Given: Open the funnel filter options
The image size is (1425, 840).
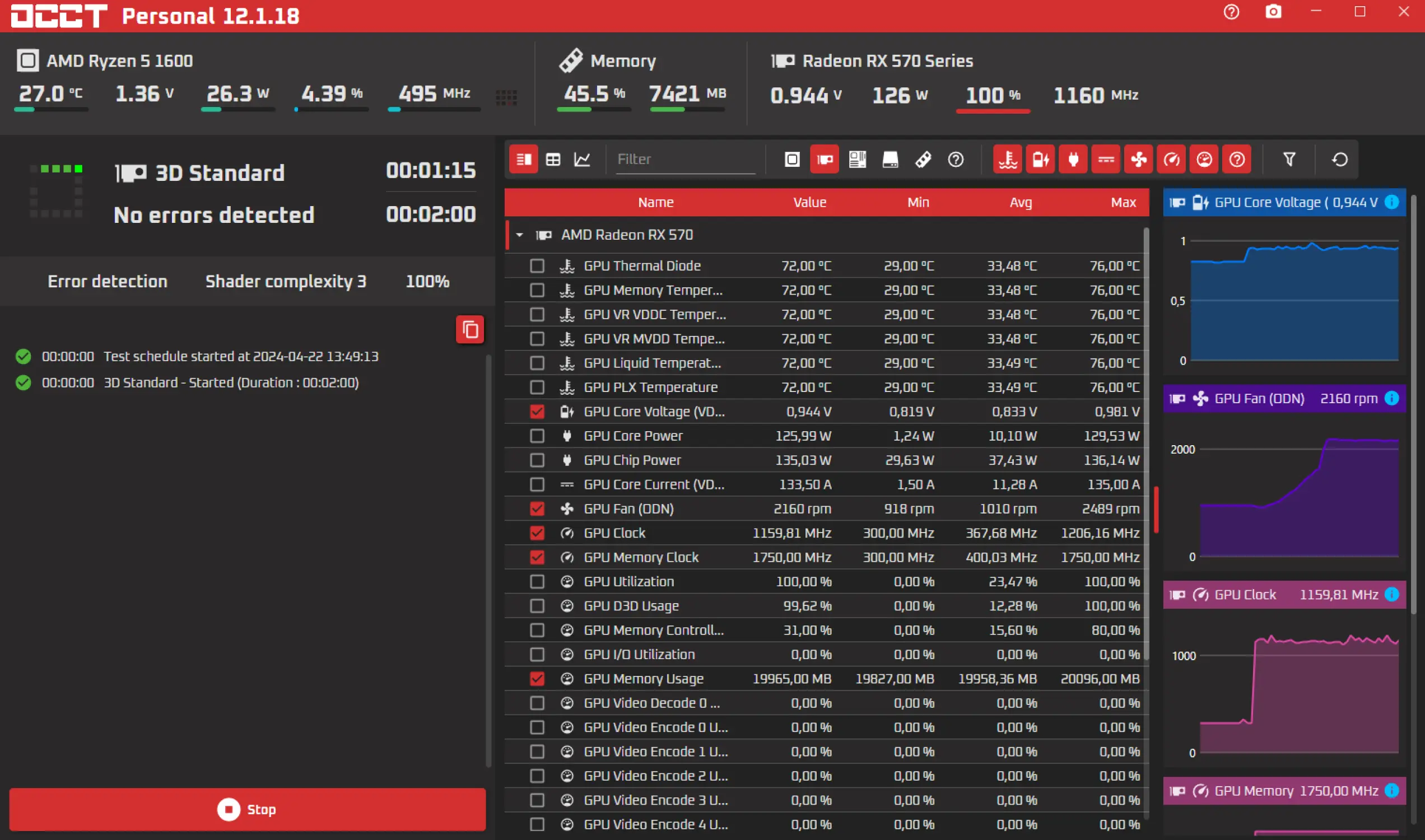Looking at the screenshot, I should click(x=1289, y=160).
